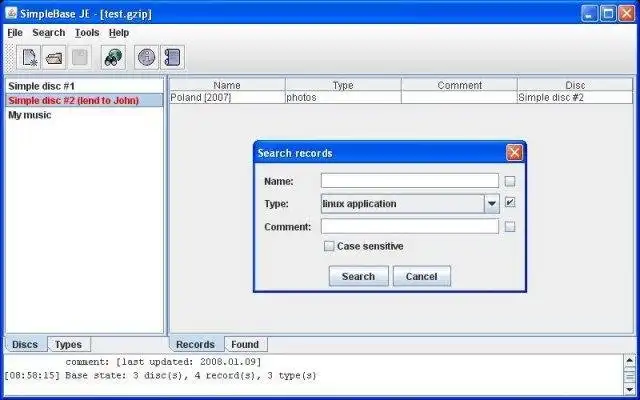640x400 pixels.
Task: Switch to the Types tab
Action: coord(68,344)
